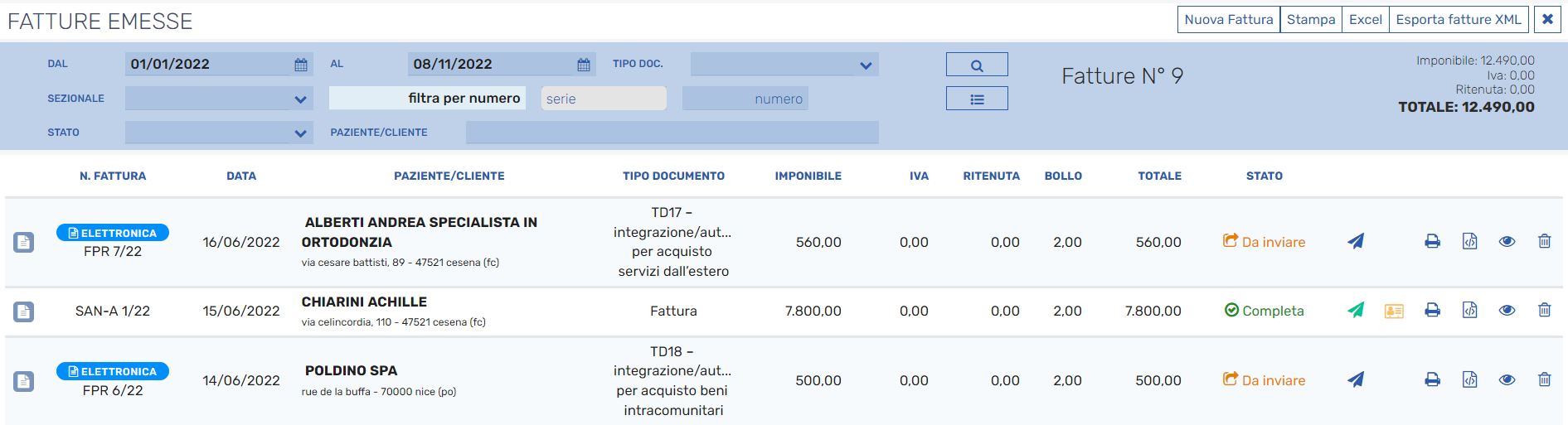
Task: Delete the POLDINO SPA invoice
Action: click(1544, 379)
